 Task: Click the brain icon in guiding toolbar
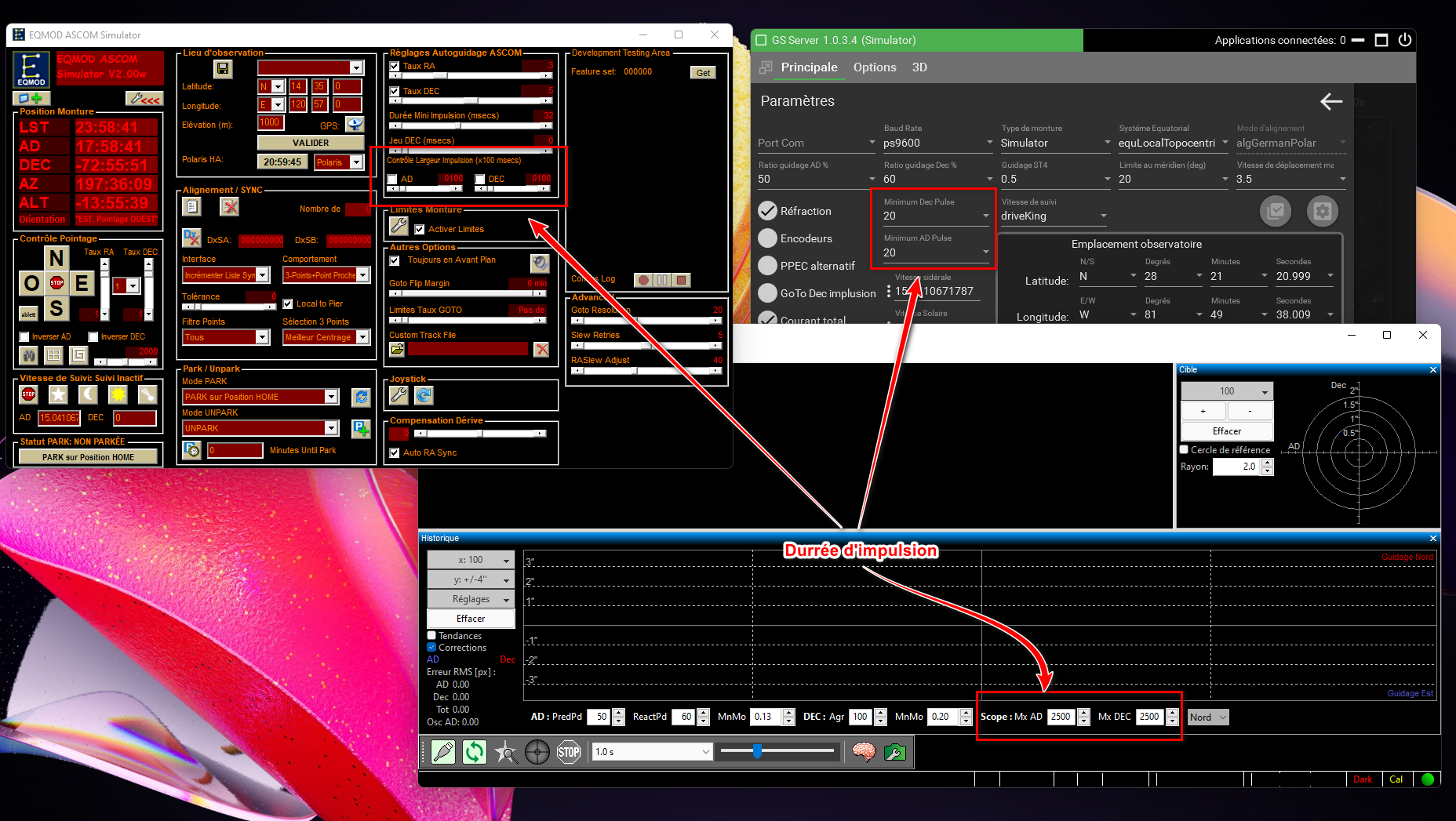click(864, 753)
